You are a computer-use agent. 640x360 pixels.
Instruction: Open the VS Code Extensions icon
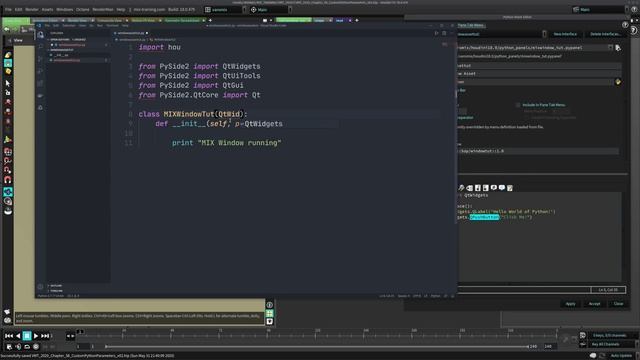point(40,84)
